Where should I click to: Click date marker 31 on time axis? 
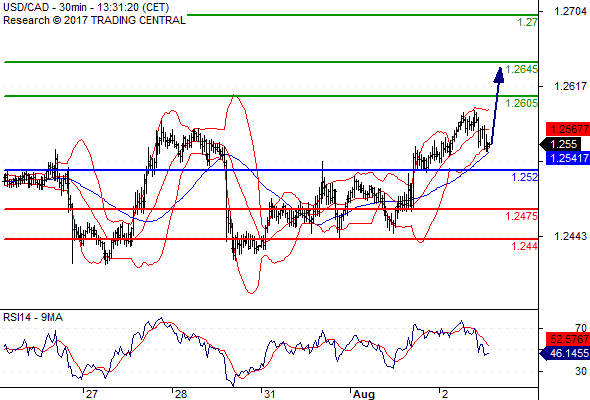269,394
